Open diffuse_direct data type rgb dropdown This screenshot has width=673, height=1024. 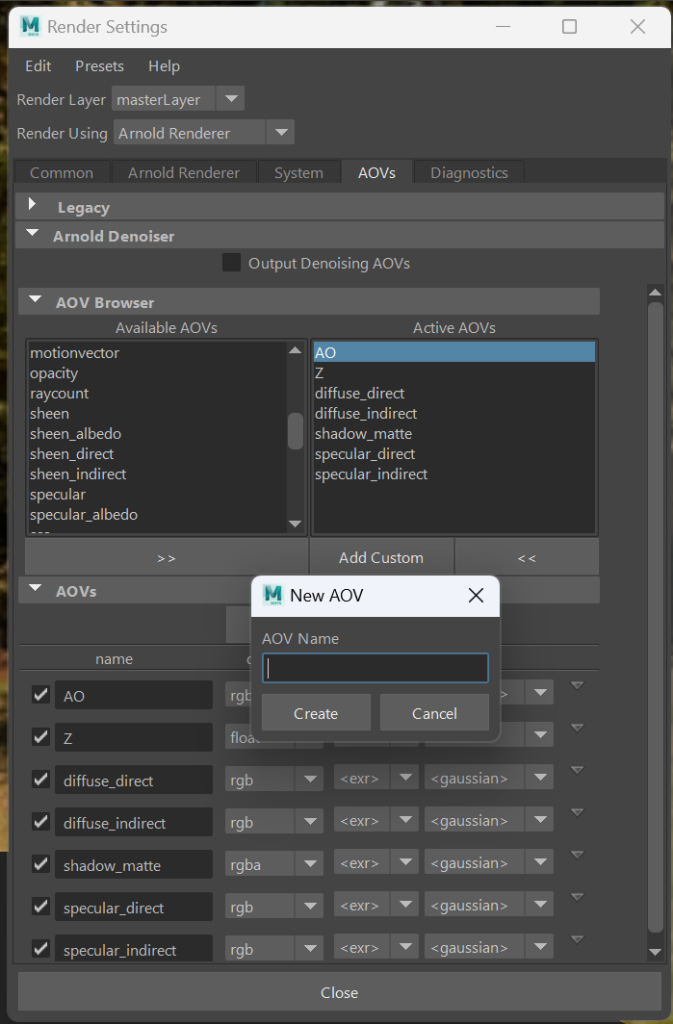(274, 779)
